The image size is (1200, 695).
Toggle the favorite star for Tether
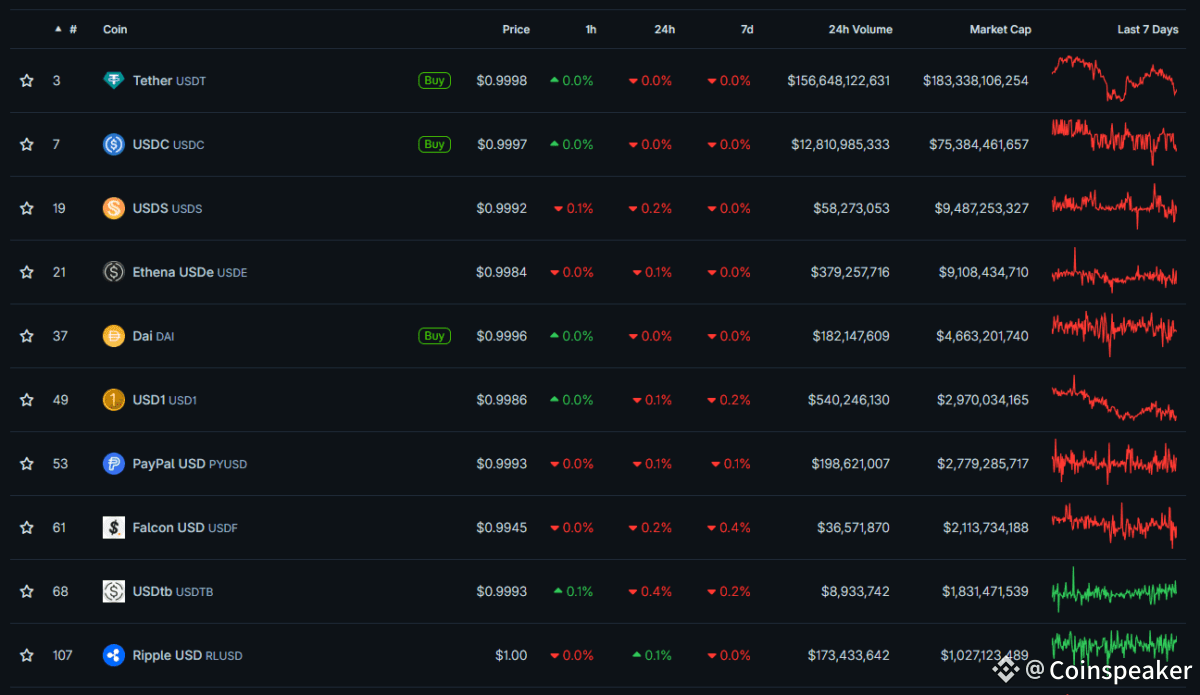click(27, 81)
